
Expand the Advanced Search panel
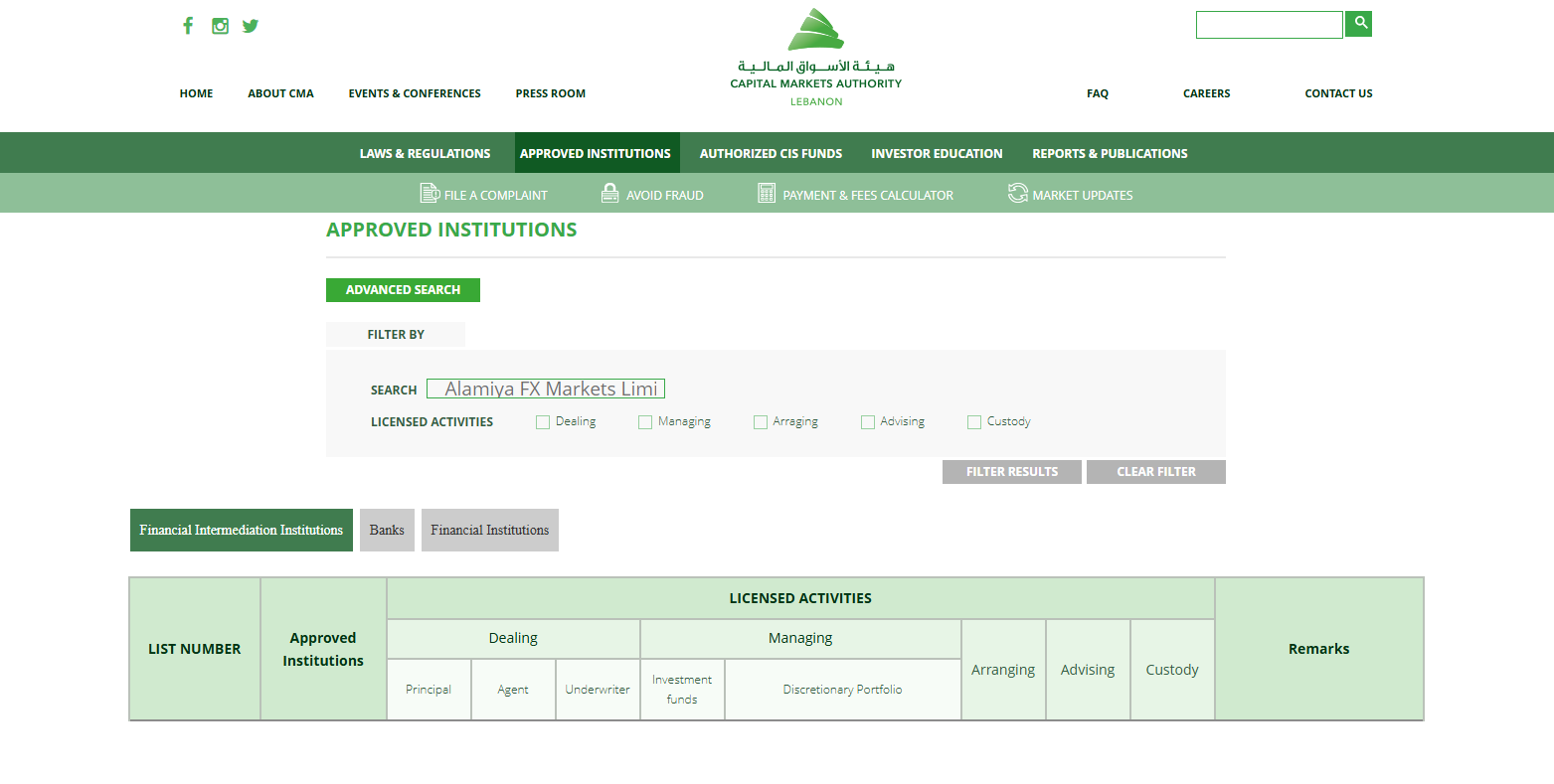(x=403, y=290)
